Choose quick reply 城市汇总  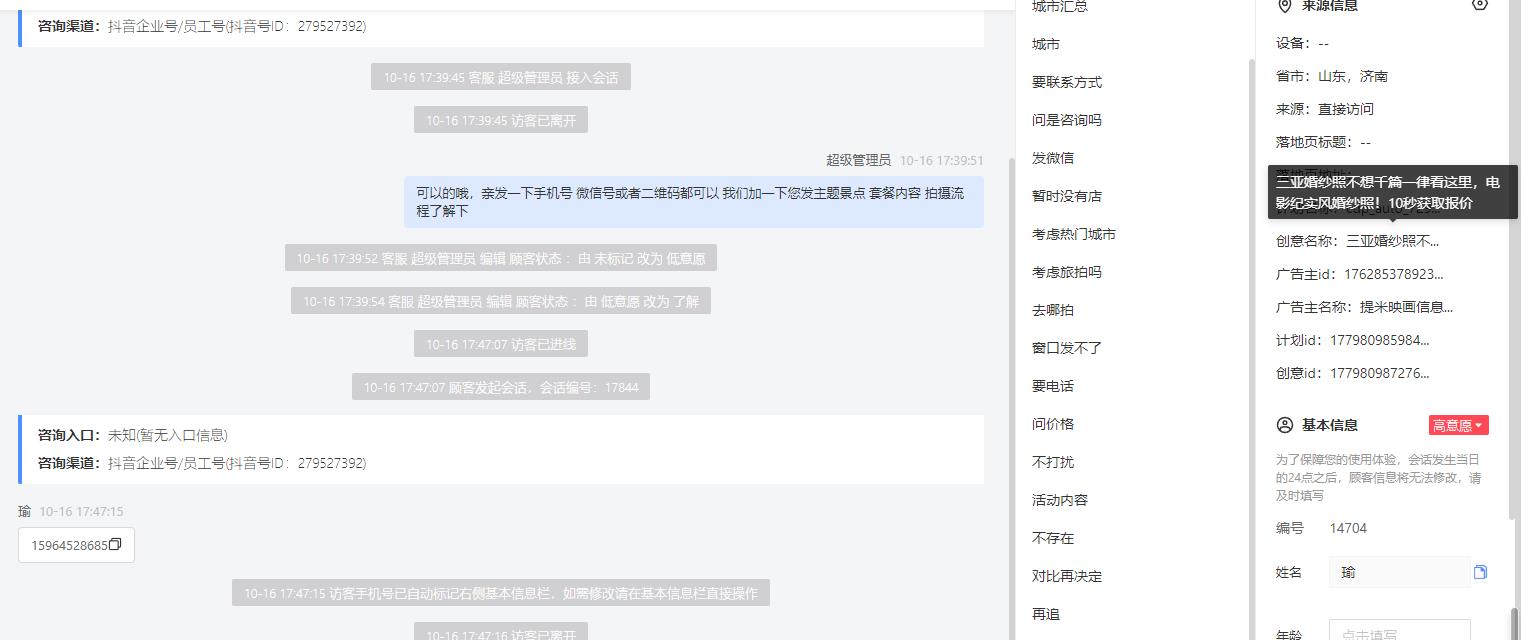click(1060, 6)
